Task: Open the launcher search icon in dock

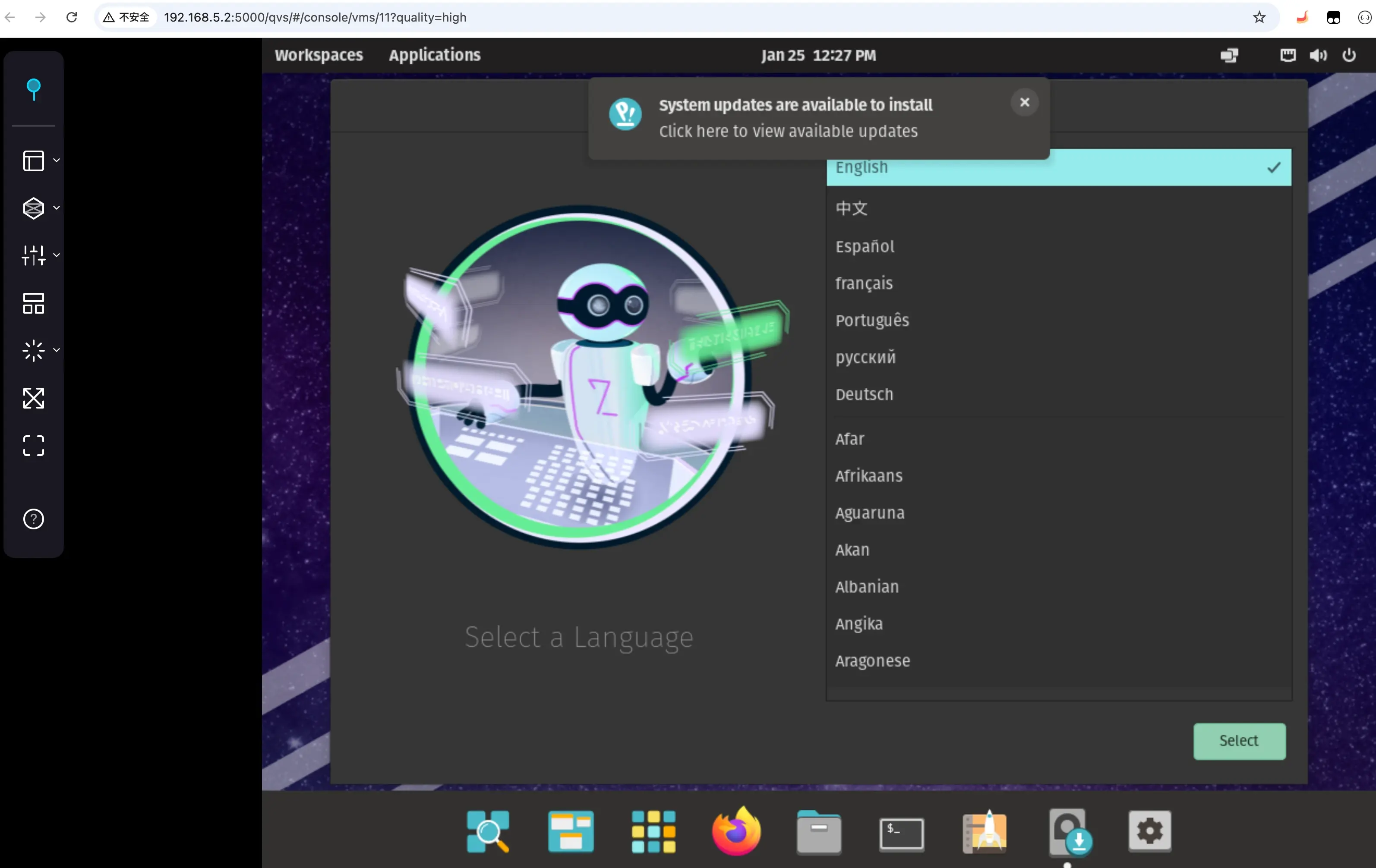Action: click(488, 831)
